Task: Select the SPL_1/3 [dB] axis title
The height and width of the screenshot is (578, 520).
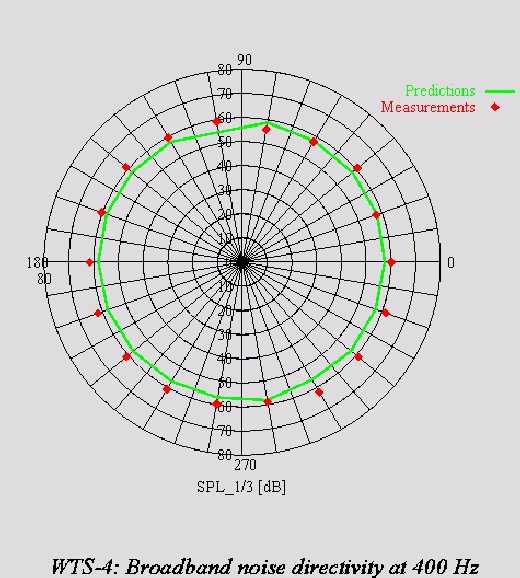Action: [x=241, y=487]
